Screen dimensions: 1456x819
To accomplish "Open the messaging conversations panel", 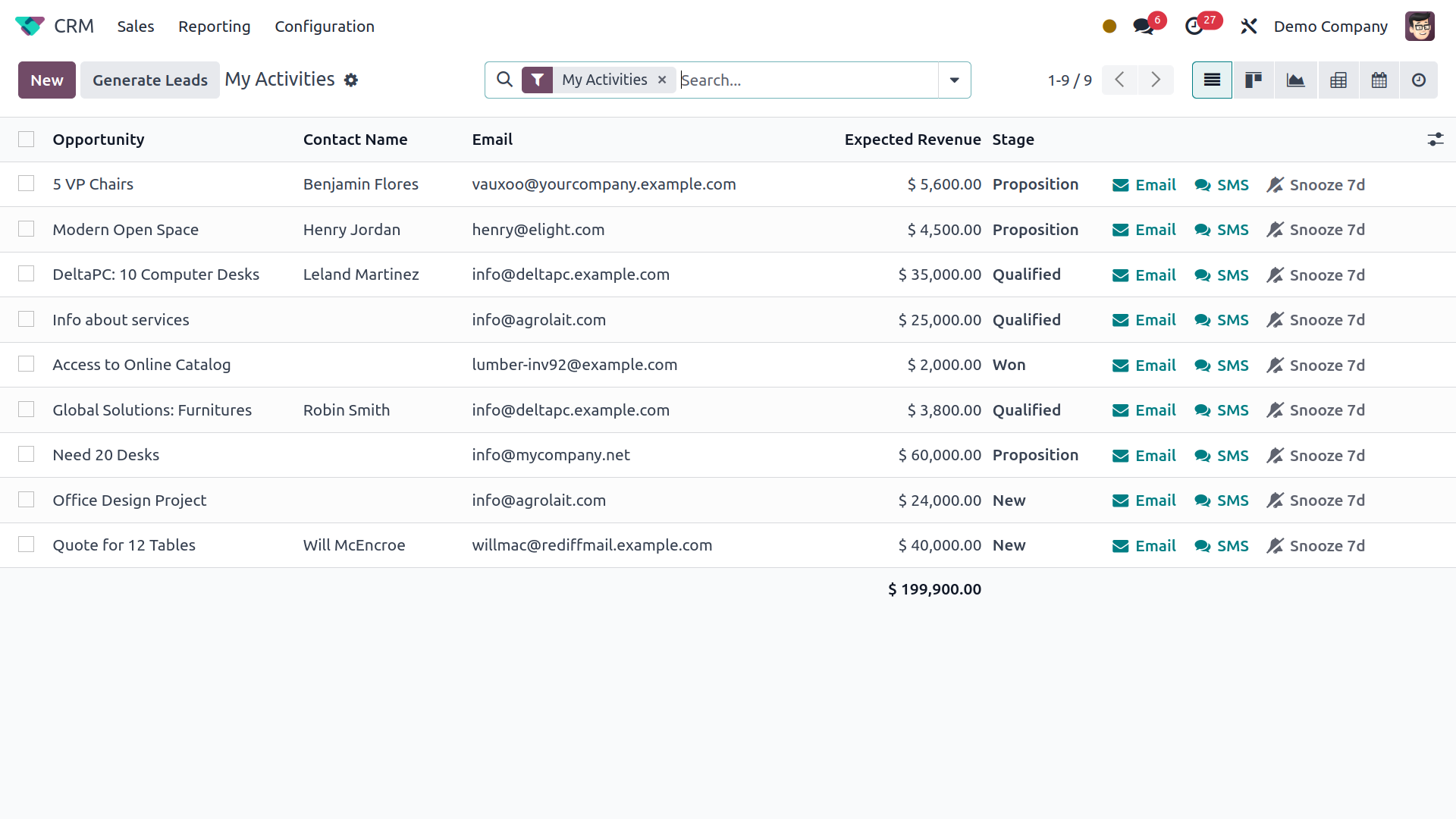I will [x=1143, y=25].
